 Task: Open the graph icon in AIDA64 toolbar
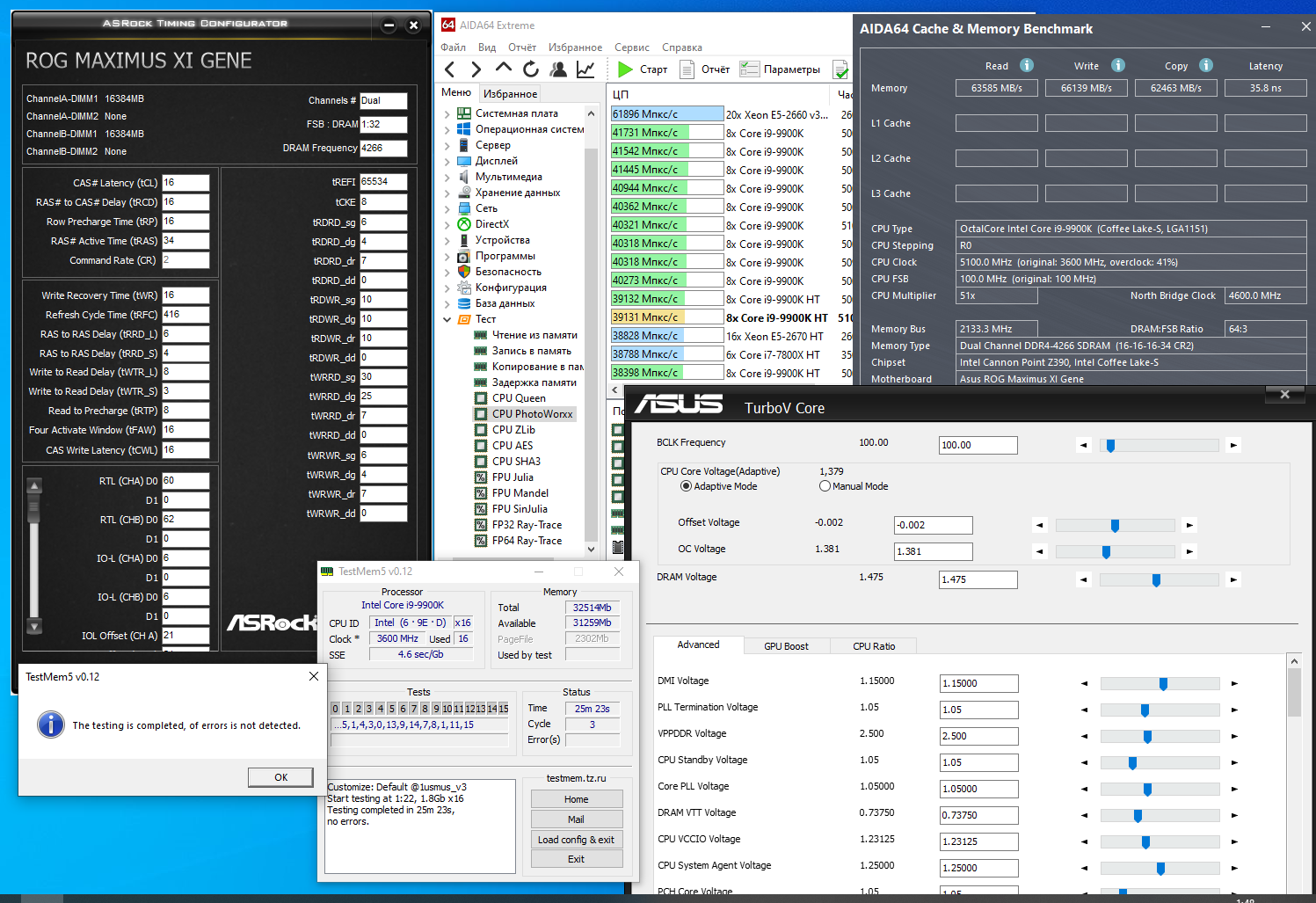[585, 69]
